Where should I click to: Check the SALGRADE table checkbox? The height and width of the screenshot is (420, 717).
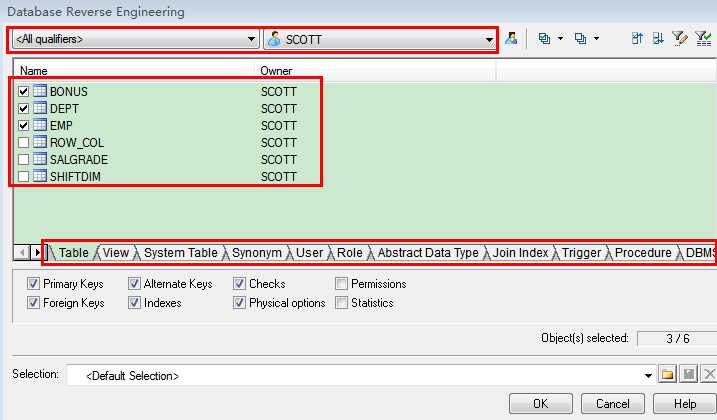pyautogui.click(x=23, y=159)
